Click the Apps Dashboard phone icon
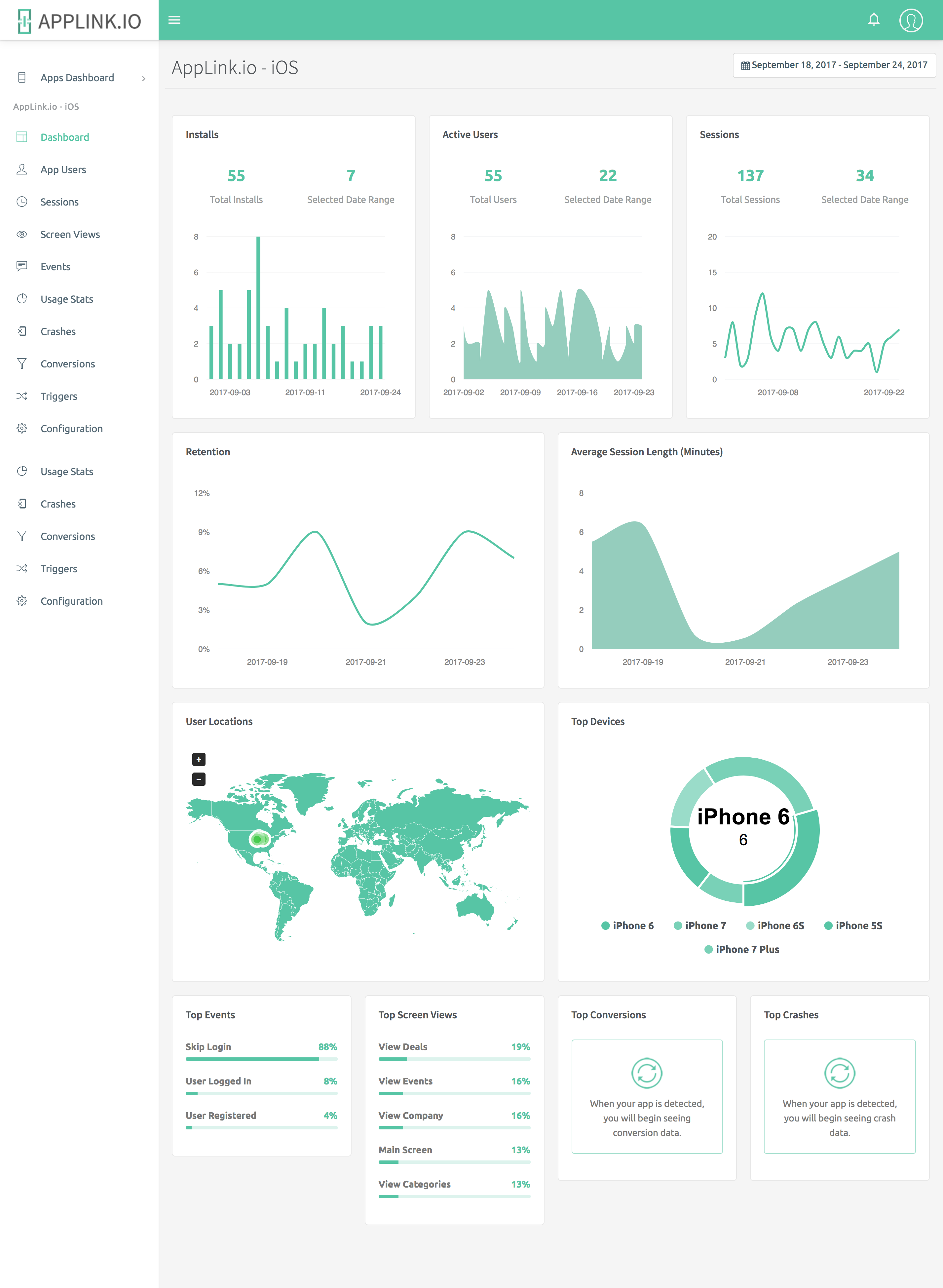Screen dimensions: 943x1288 click(22, 78)
